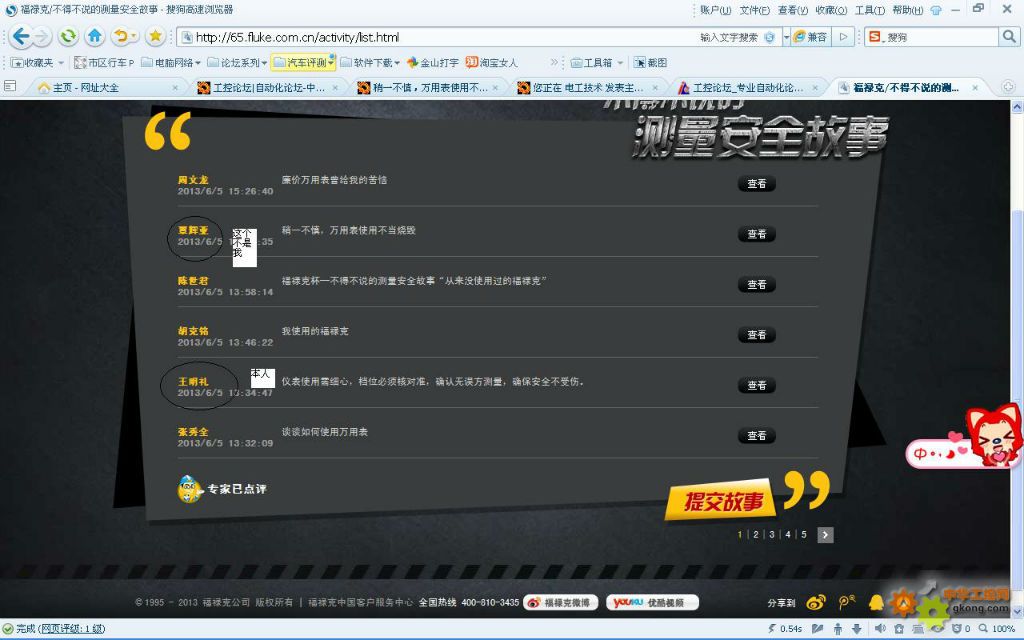The image size is (1024, 640).
Task: Switch to 工控论坛_专业自动化论 tab
Action: [748, 88]
